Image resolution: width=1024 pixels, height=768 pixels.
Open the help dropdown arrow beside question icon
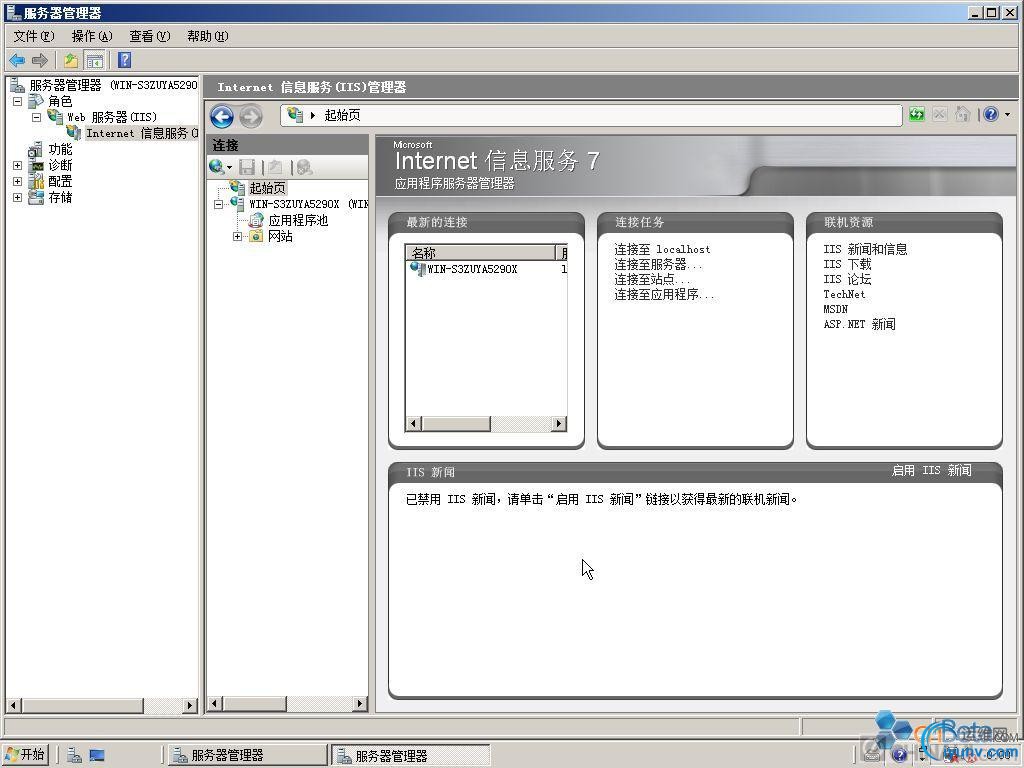(x=1008, y=115)
